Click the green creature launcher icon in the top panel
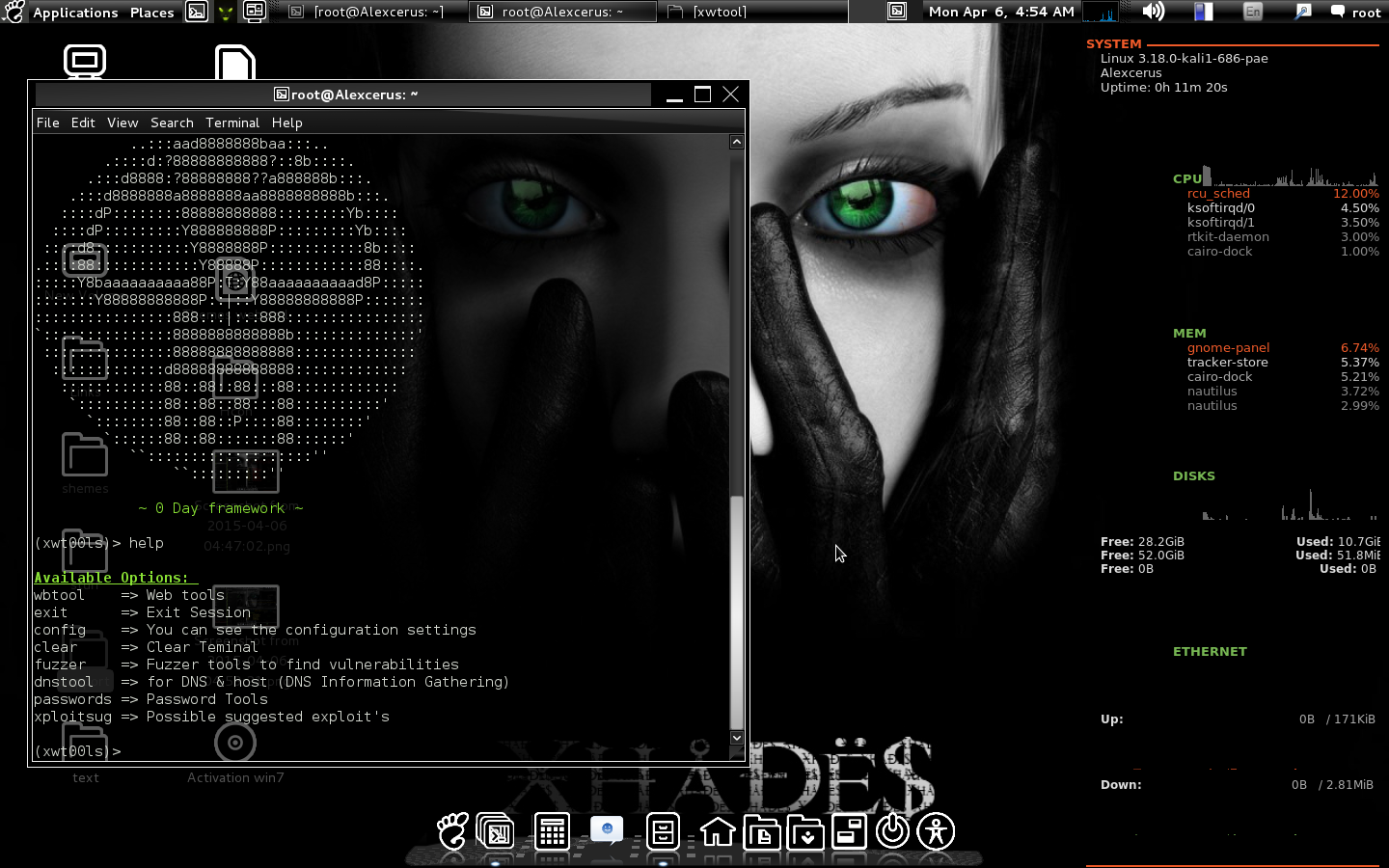 click(x=226, y=12)
